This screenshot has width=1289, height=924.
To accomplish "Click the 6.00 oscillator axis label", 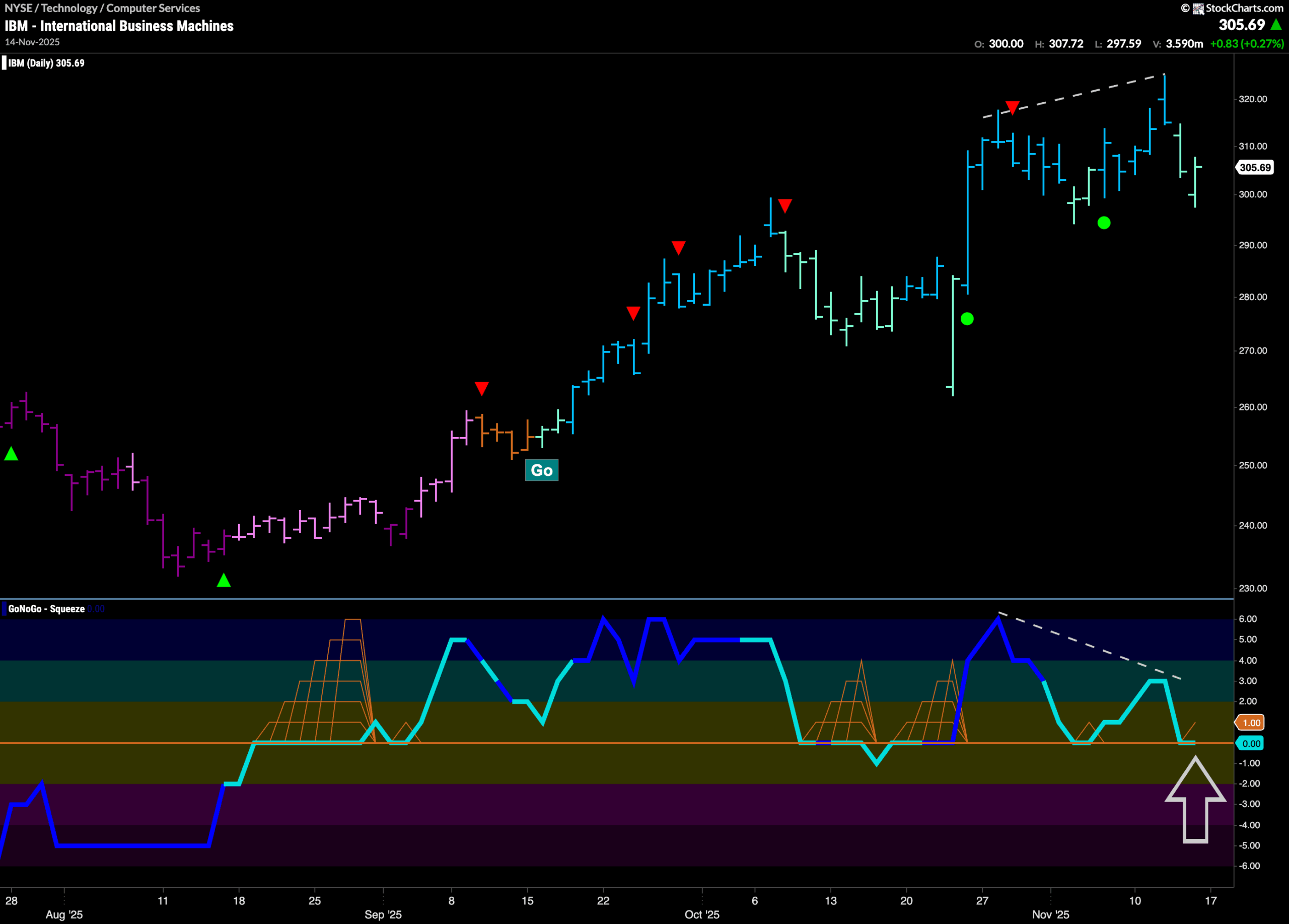I will pyautogui.click(x=1248, y=619).
